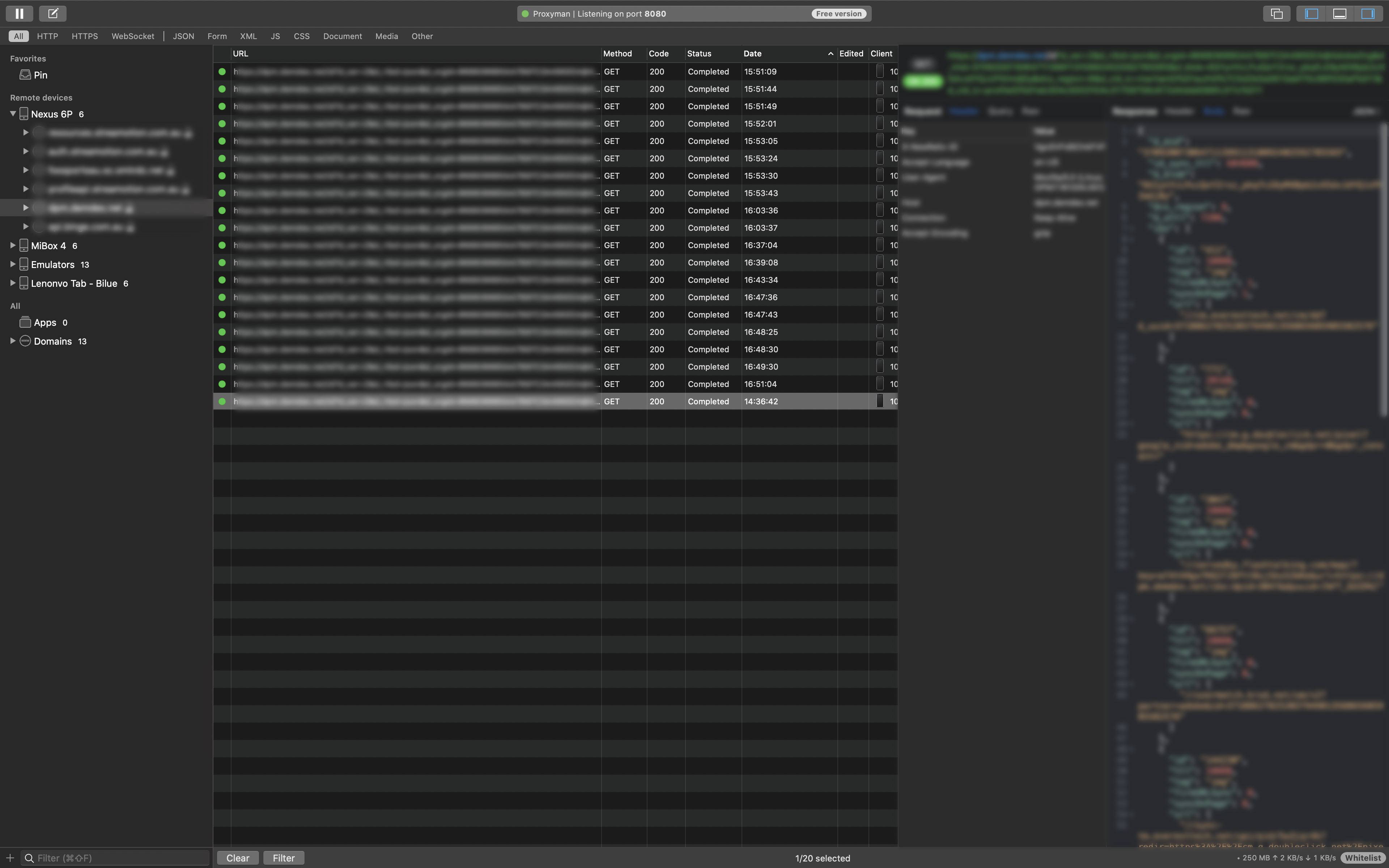Select the Pin inbox icon in Favorites
Image resolution: width=1389 pixels, height=868 pixels.
tap(25, 75)
